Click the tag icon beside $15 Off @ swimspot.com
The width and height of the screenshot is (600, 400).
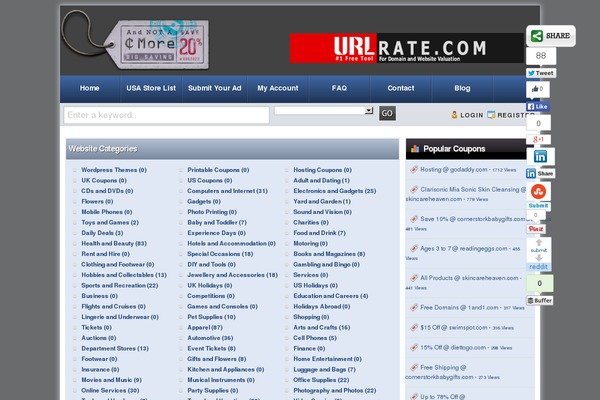(x=414, y=327)
